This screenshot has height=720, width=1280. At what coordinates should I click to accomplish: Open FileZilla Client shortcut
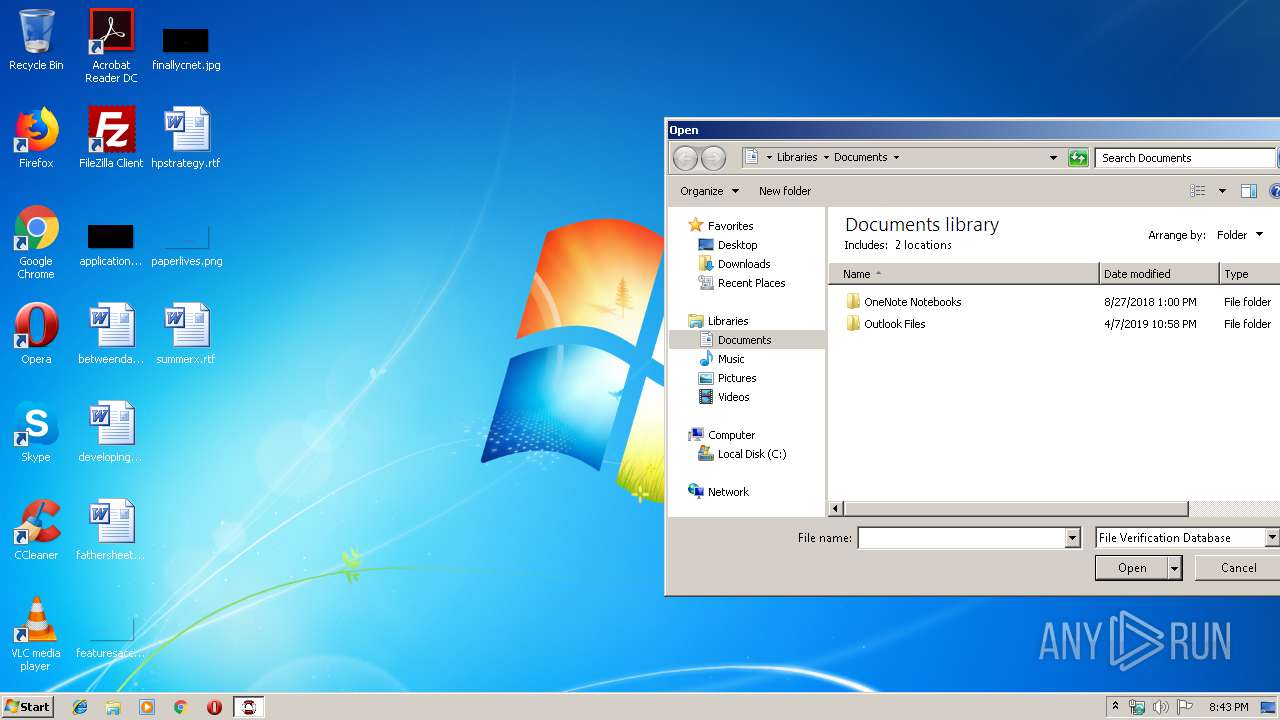click(111, 137)
